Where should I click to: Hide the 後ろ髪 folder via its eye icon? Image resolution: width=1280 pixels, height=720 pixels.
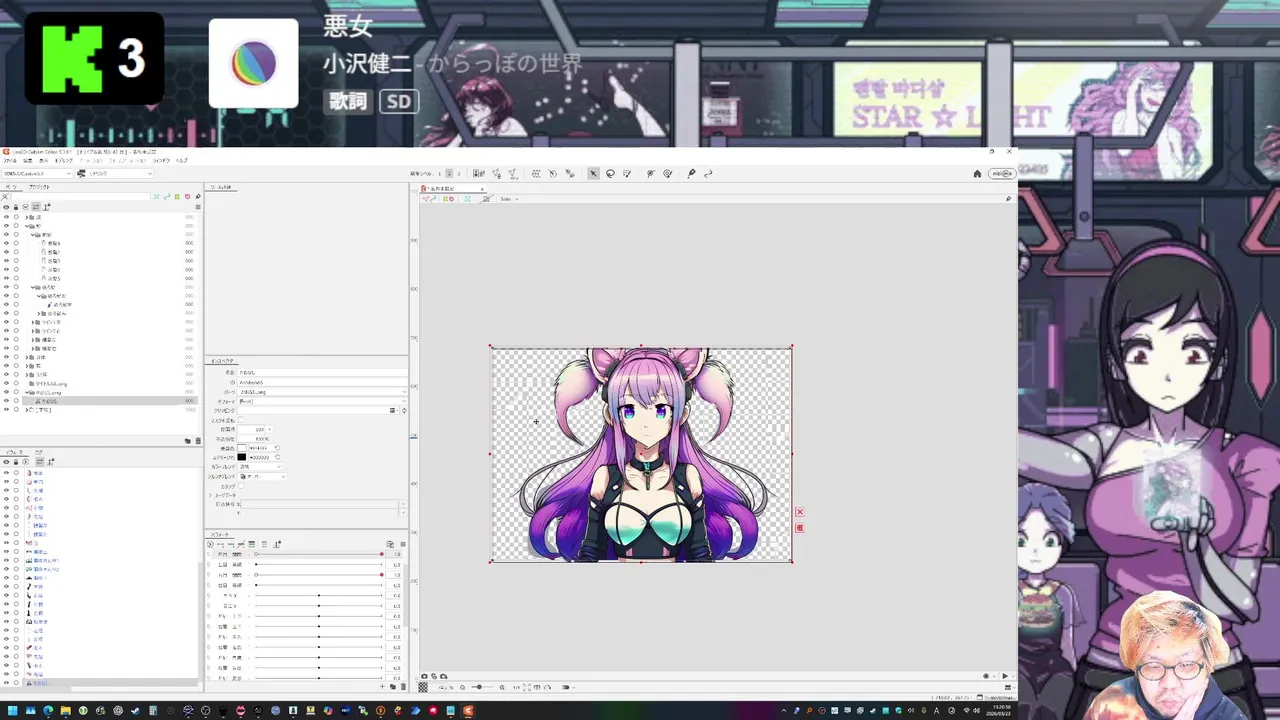[x=6, y=287]
